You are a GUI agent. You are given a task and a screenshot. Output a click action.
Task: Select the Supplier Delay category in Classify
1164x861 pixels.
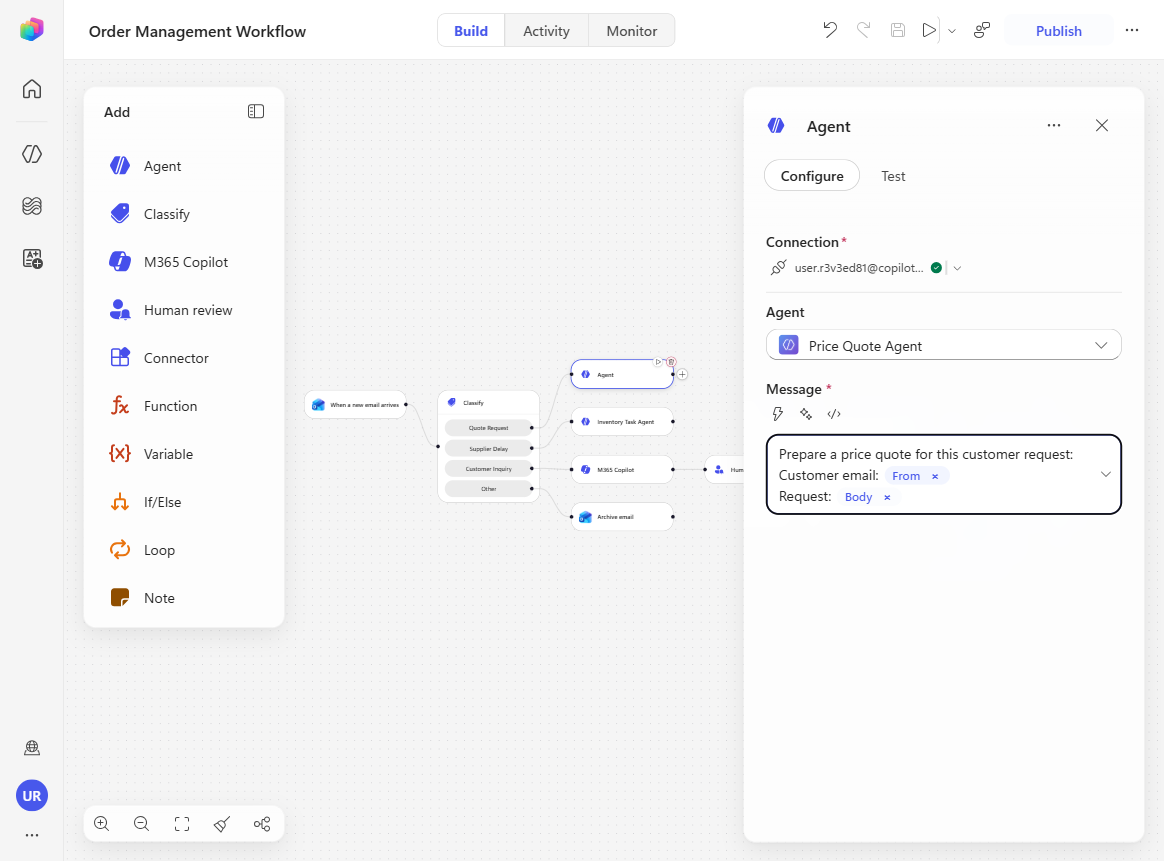pyautogui.click(x=488, y=448)
